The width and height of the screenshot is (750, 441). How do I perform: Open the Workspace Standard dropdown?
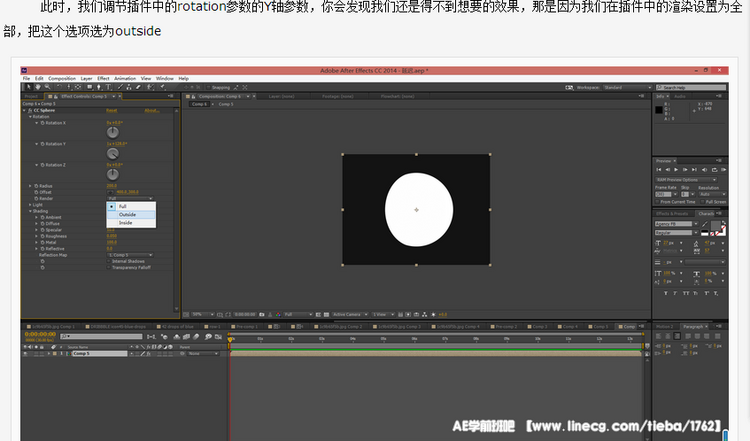pyautogui.click(x=627, y=88)
